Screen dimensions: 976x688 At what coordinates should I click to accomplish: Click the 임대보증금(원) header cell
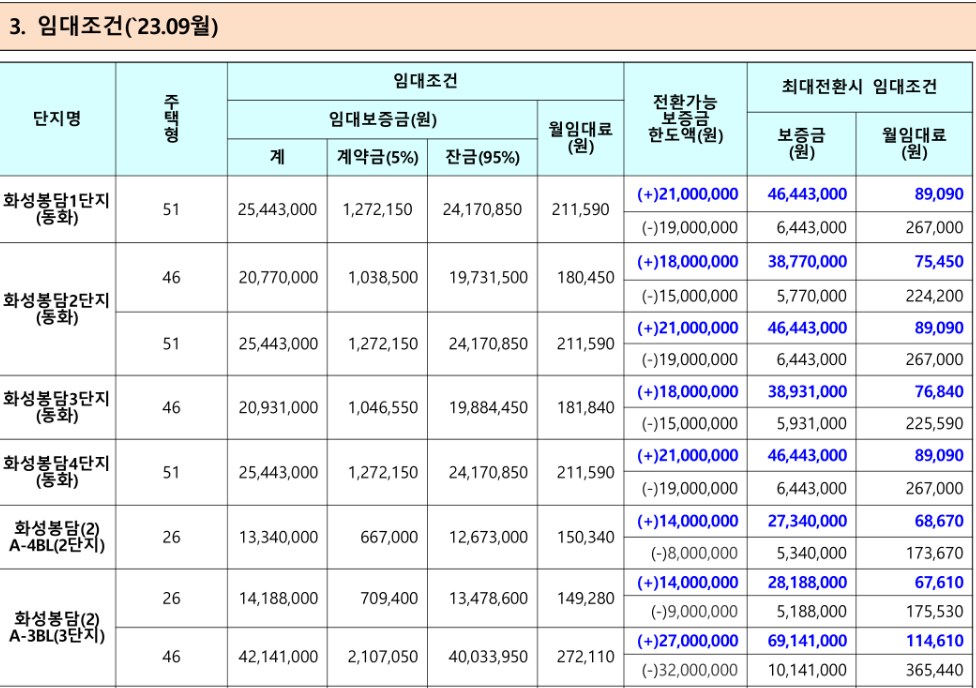click(380, 118)
